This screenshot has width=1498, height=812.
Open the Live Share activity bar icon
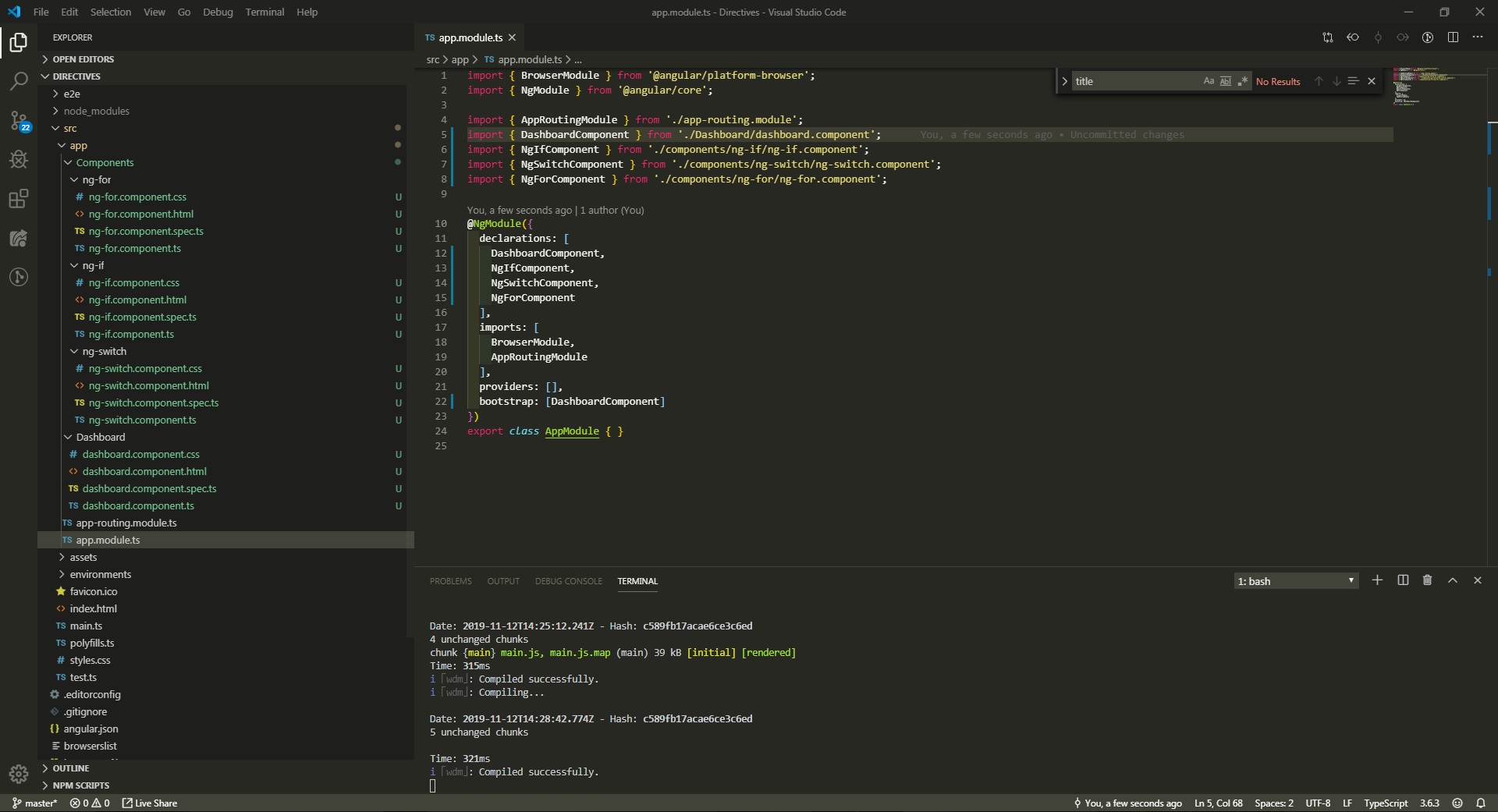(x=19, y=238)
